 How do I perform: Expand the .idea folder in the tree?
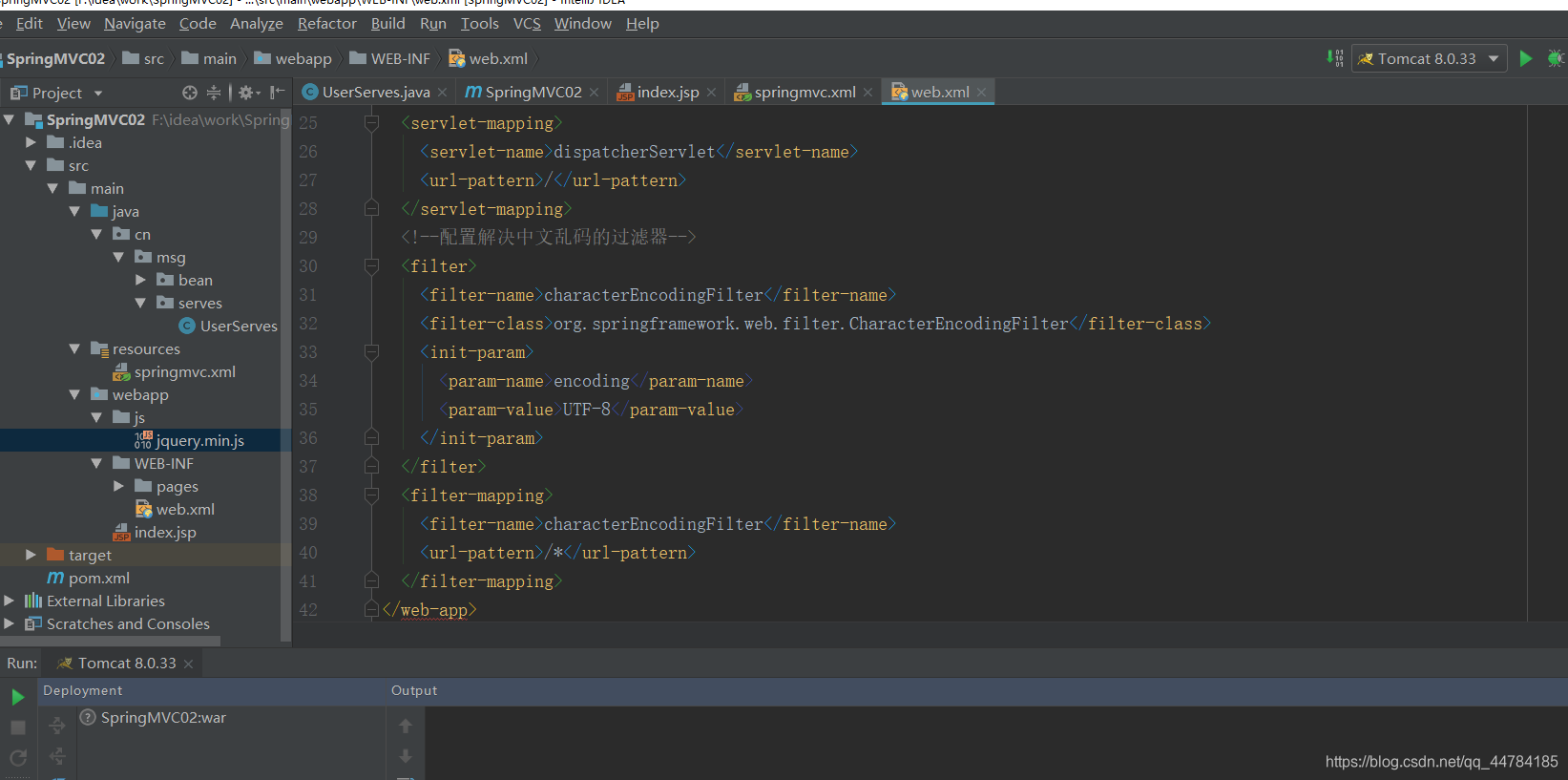[31, 142]
